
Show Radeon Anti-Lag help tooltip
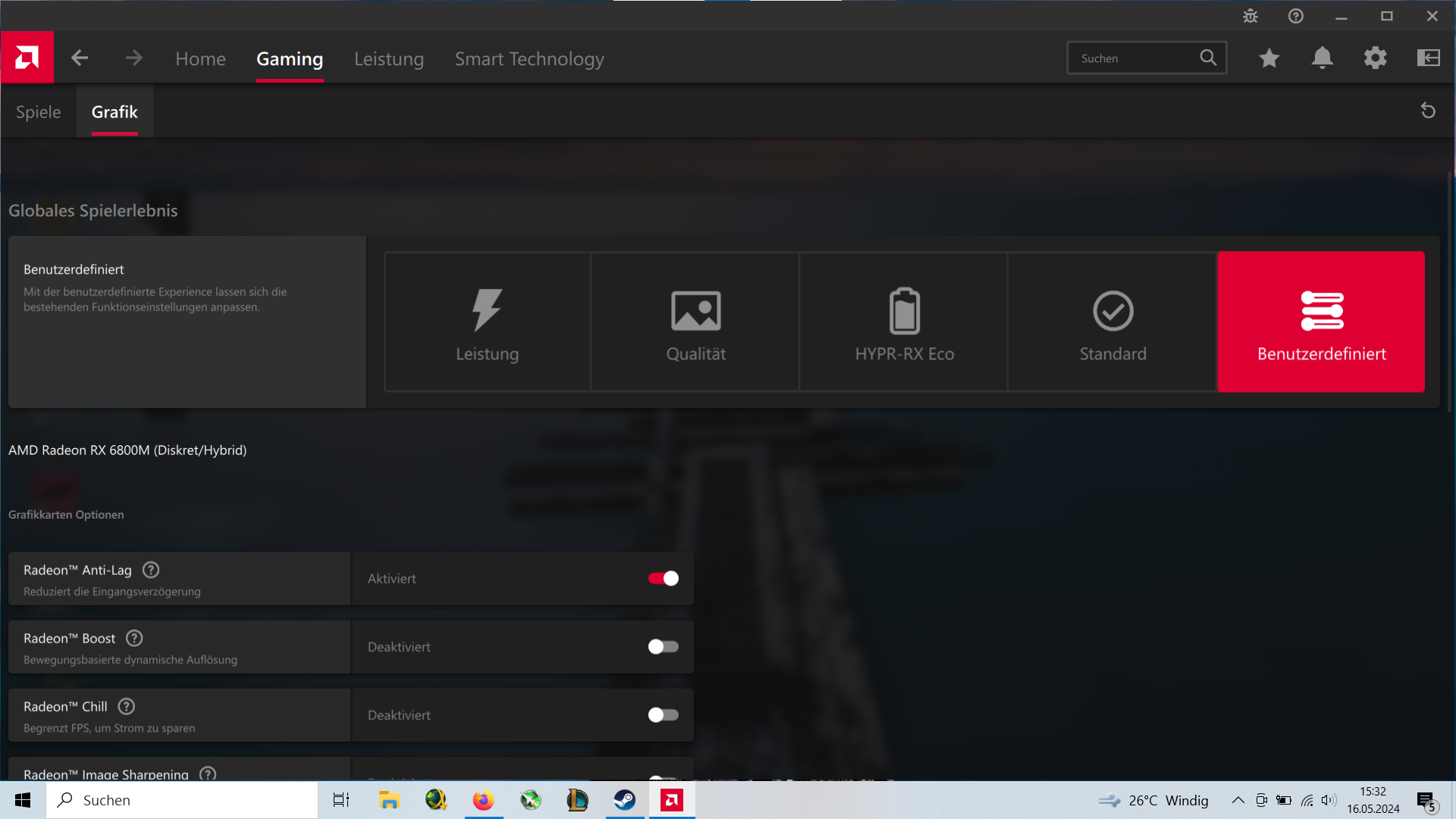coord(151,570)
